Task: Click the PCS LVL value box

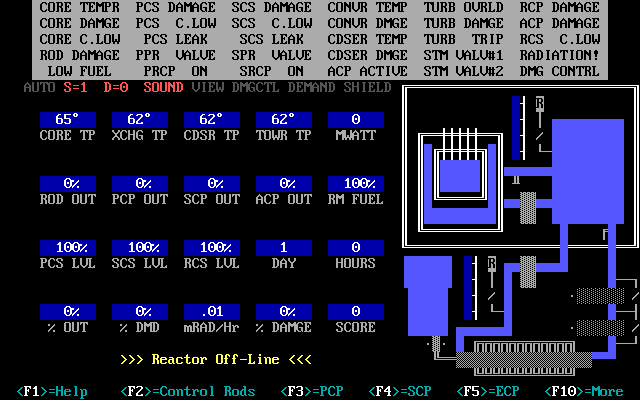Action: tap(68, 248)
